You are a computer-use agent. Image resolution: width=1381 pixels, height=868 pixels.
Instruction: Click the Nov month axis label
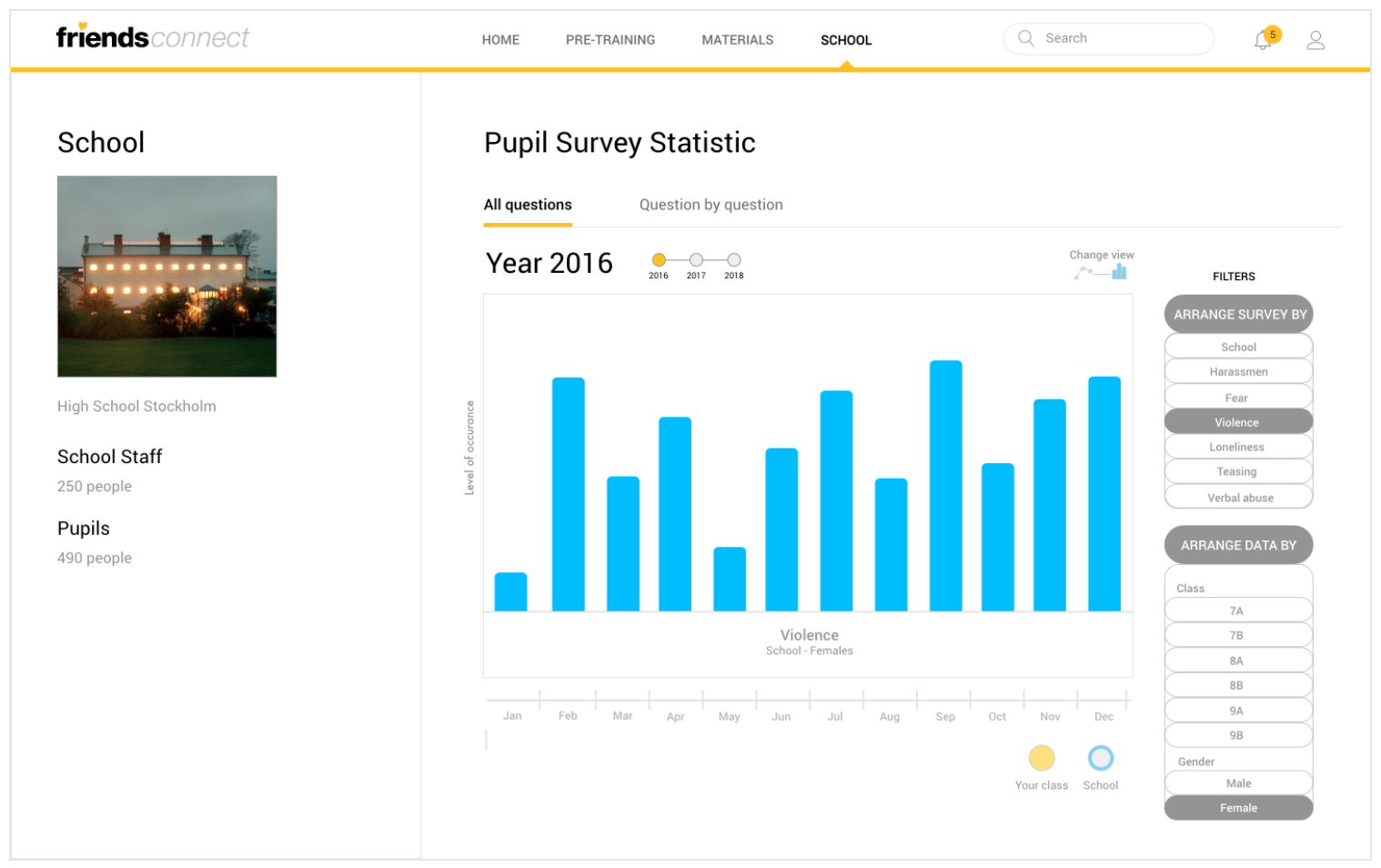pos(1050,717)
